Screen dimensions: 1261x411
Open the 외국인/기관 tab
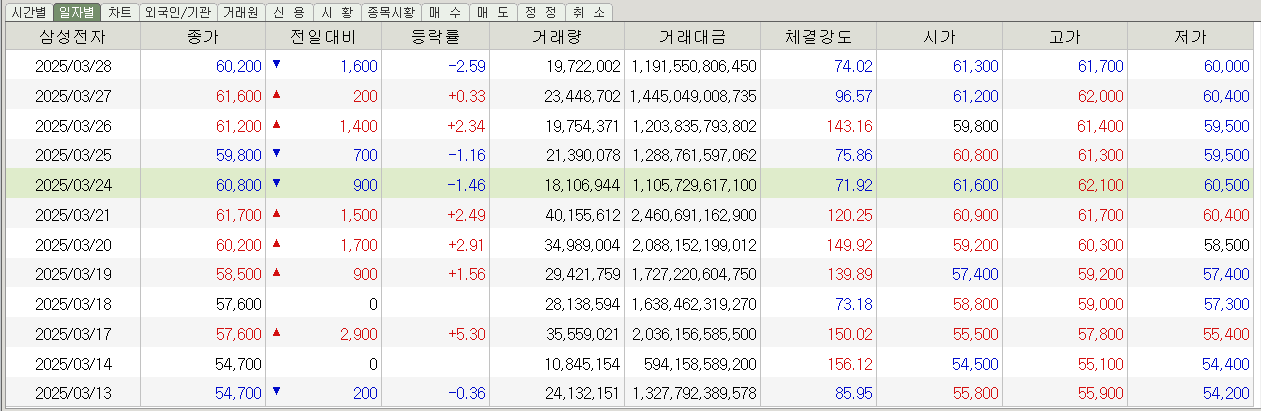click(177, 12)
